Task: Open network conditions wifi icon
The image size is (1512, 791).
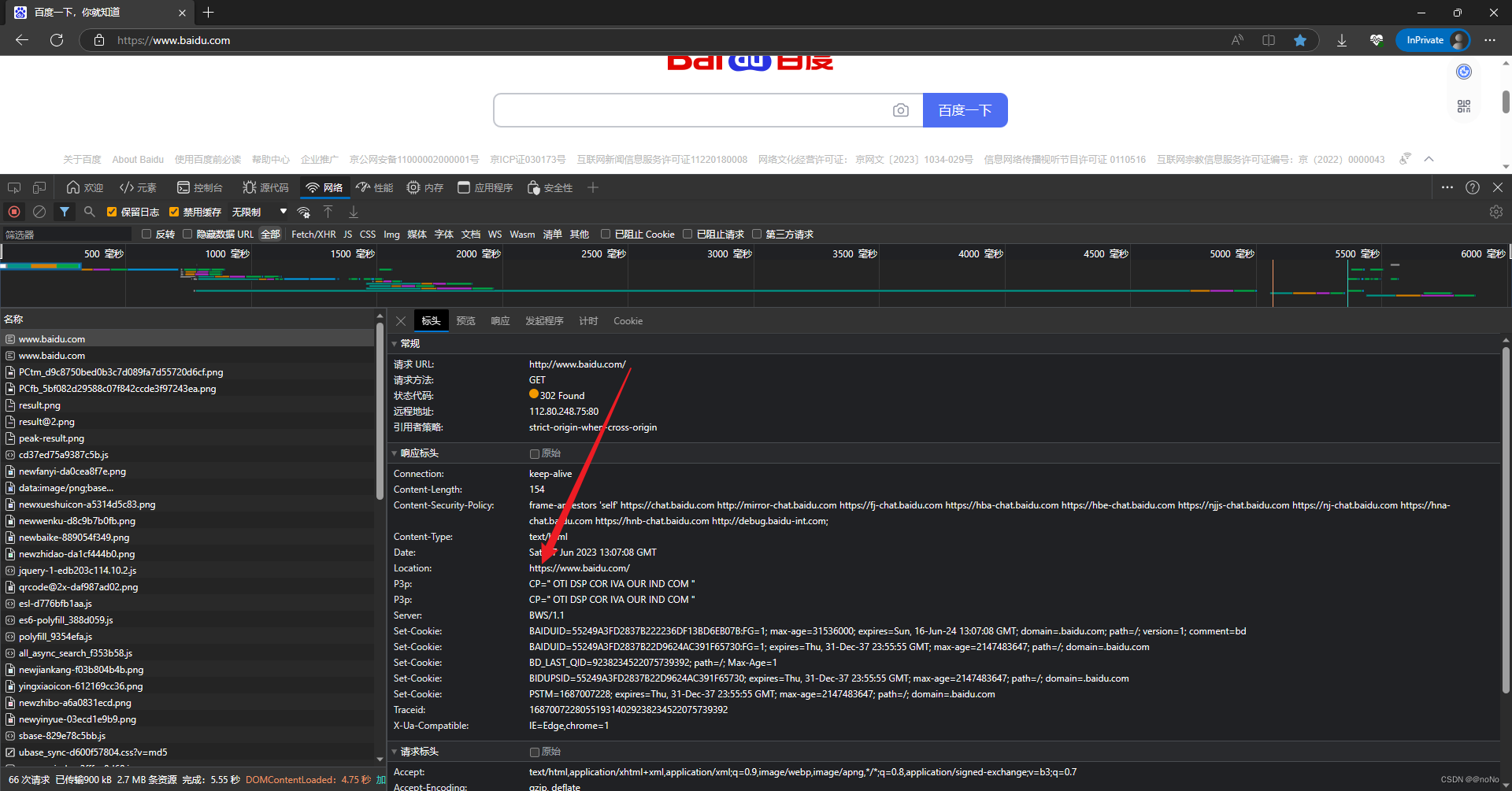Action: (304, 213)
